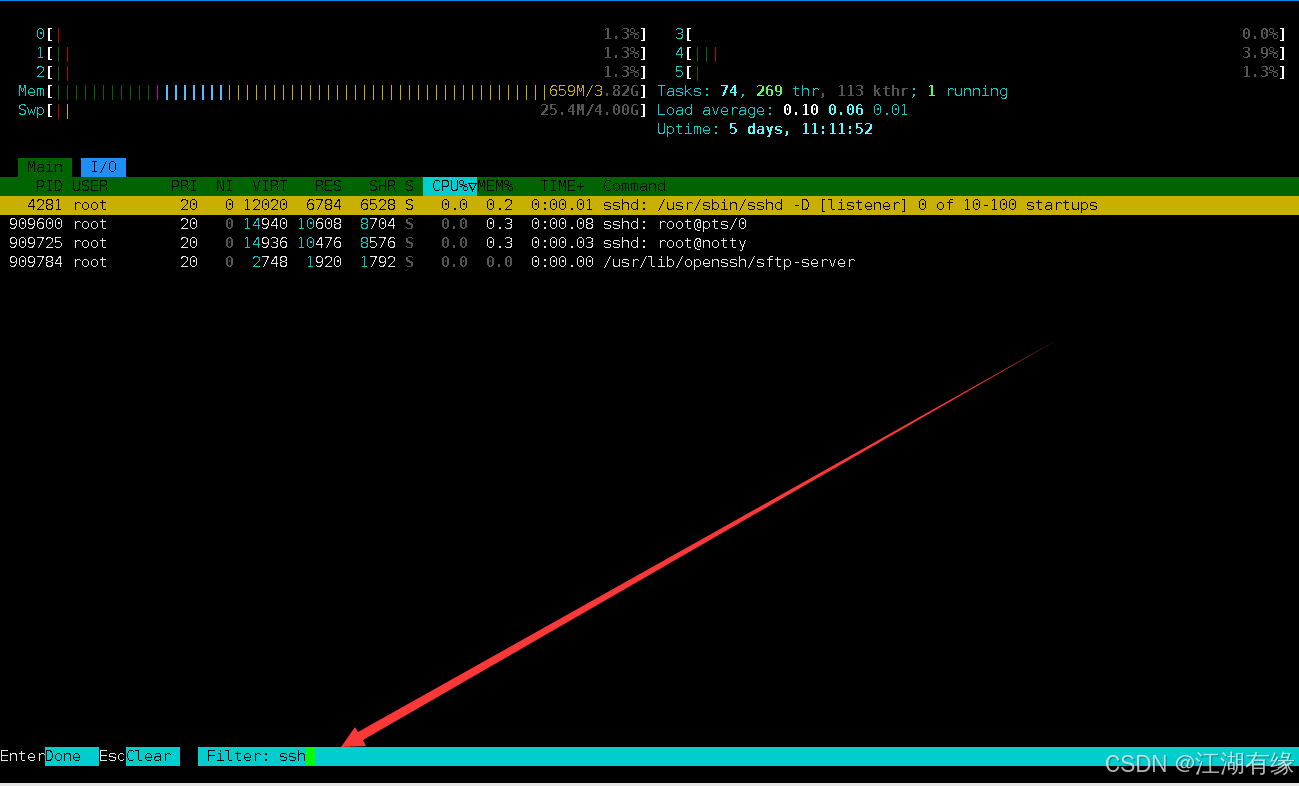The width and height of the screenshot is (1299, 786).
Task: Click the CPU 5 usage meter
Action: [980, 72]
